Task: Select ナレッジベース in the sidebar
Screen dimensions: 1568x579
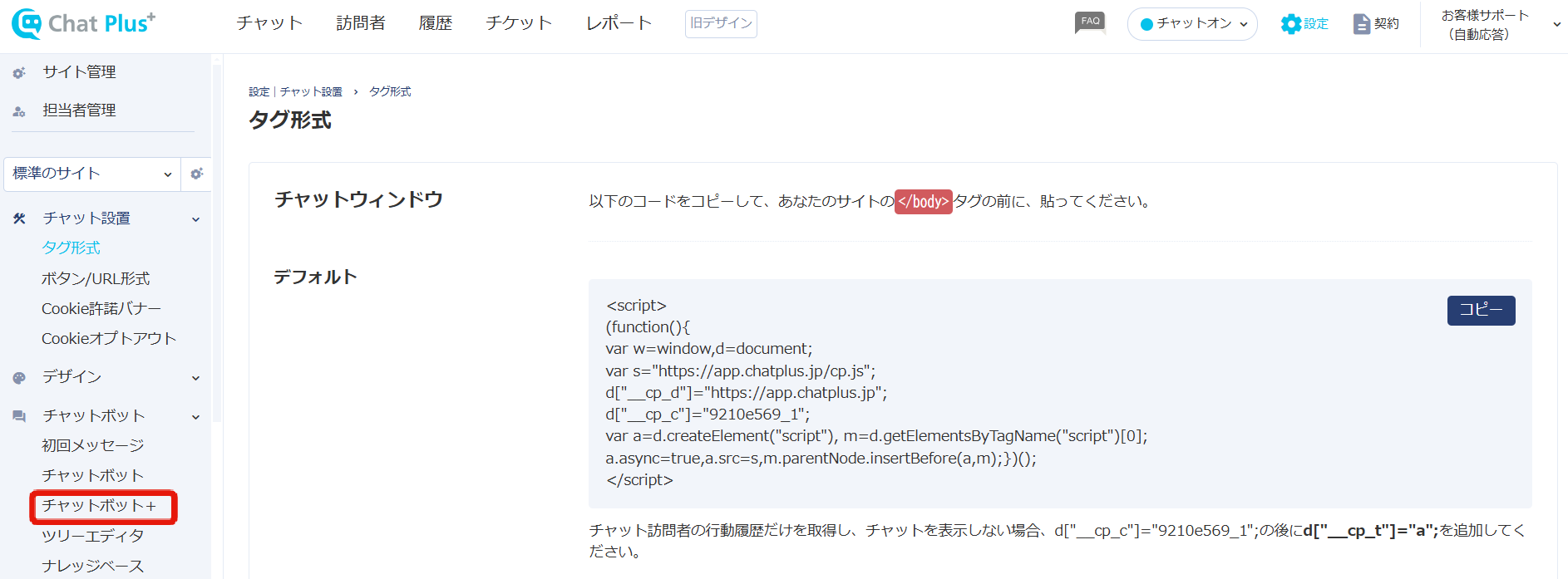Action: [93, 566]
